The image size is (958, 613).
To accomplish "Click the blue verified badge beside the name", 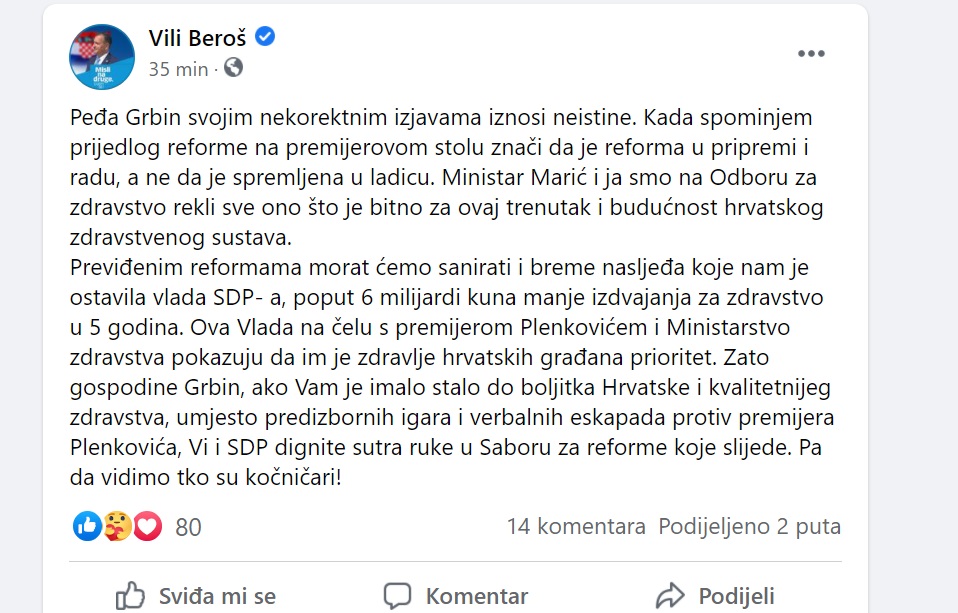I will pyautogui.click(x=265, y=38).
